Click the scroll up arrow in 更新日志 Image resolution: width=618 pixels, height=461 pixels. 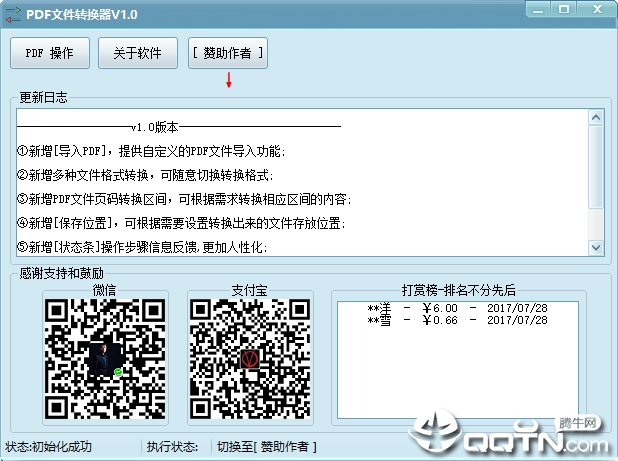point(596,117)
